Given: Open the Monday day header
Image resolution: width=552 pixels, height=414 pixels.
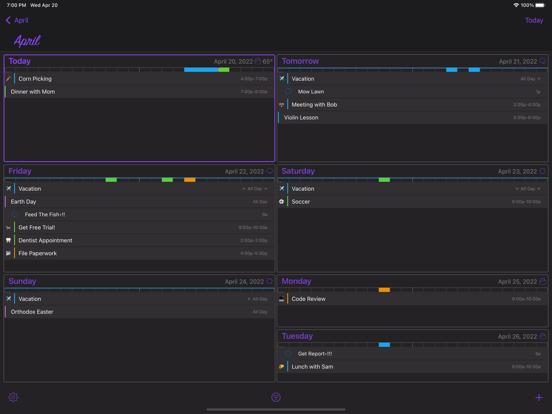Looking at the screenshot, I should click(x=413, y=281).
